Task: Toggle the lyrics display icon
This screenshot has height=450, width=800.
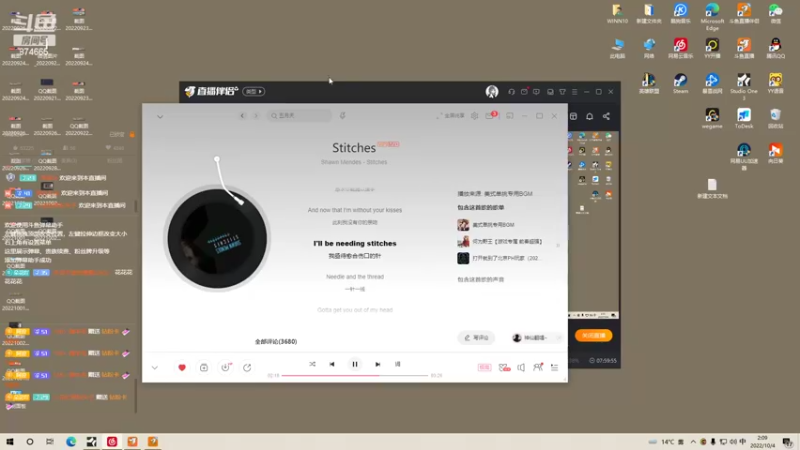Action: [x=397, y=364]
